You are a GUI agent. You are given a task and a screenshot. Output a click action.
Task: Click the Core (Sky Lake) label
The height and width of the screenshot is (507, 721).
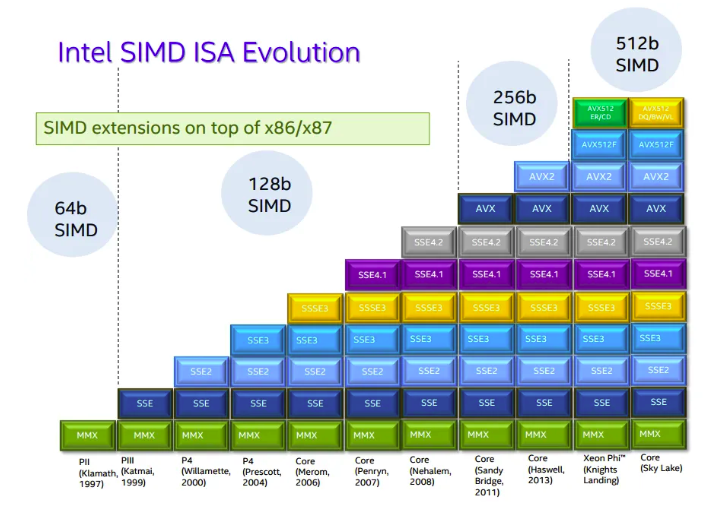pos(661,463)
